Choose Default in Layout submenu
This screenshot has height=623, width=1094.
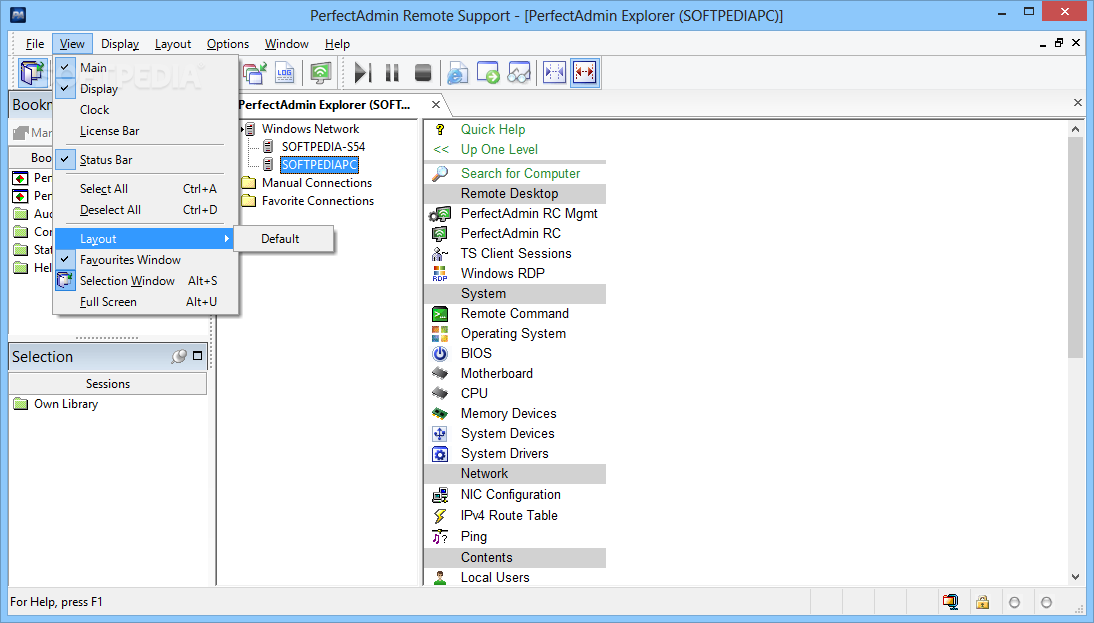point(283,239)
